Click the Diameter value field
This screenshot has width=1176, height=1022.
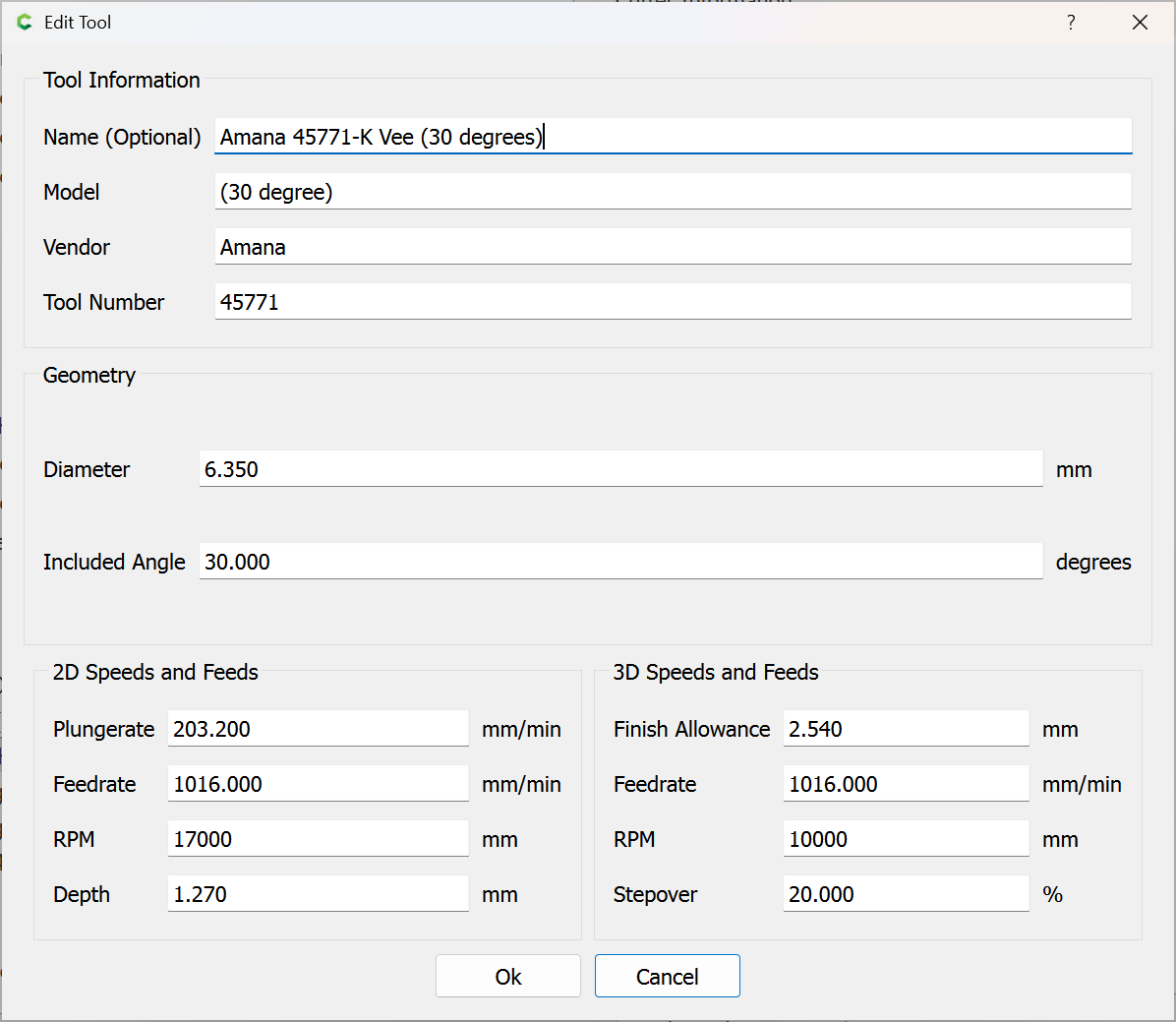coord(620,469)
